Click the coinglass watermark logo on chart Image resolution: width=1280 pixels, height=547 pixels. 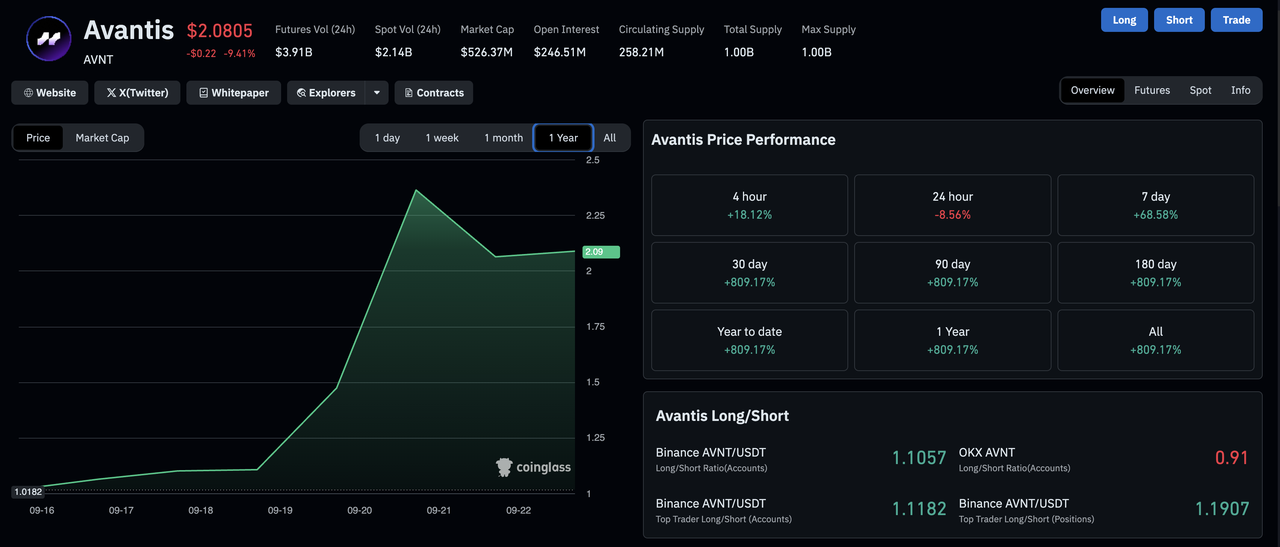(534, 467)
